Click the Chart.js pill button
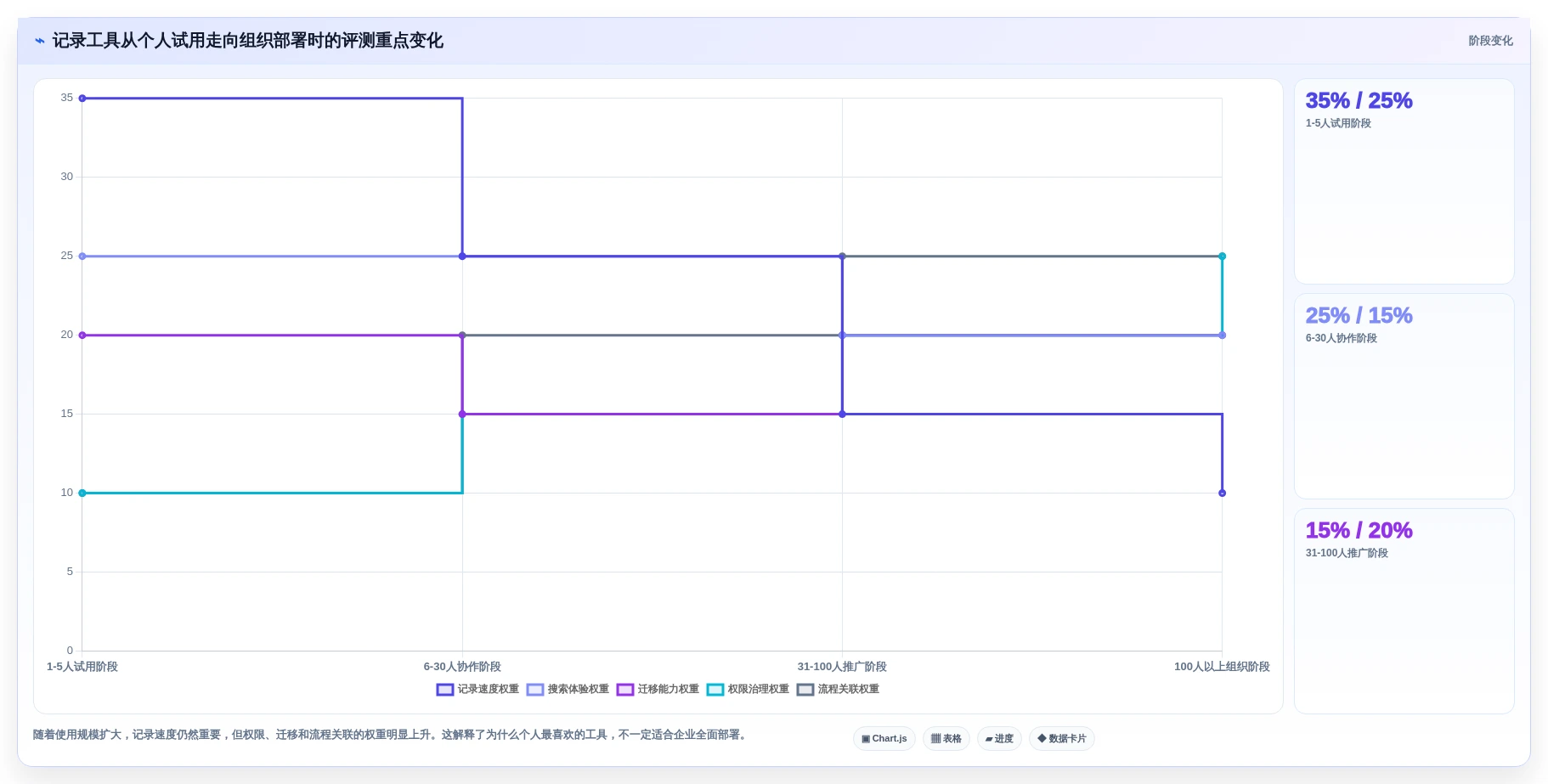1548x784 pixels. pos(884,738)
